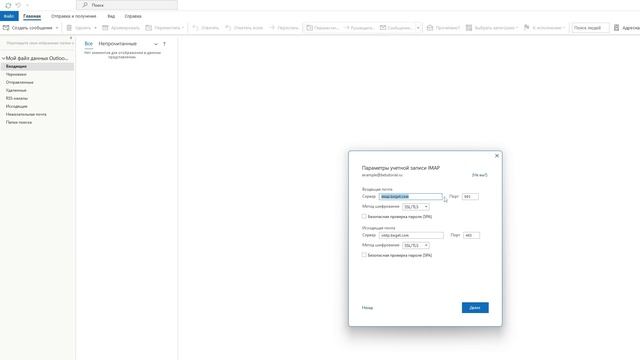Expand the quick steps gallery arrow
This screenshot has width=640, height=360.
(418, 28)
